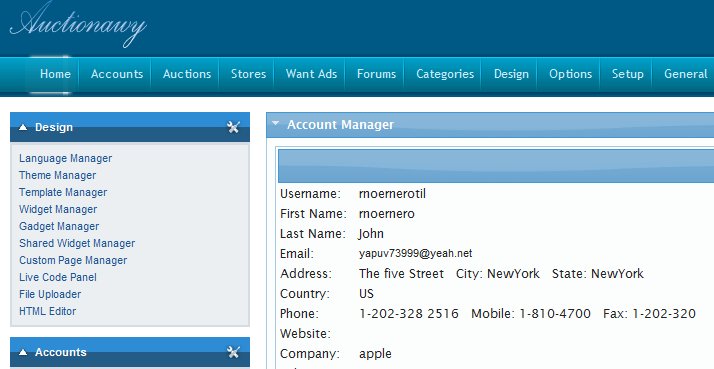This screenshot has height=369, width=714.
Task: Open the Design menu in navigation bar
Action: click(x=511, y=74)
